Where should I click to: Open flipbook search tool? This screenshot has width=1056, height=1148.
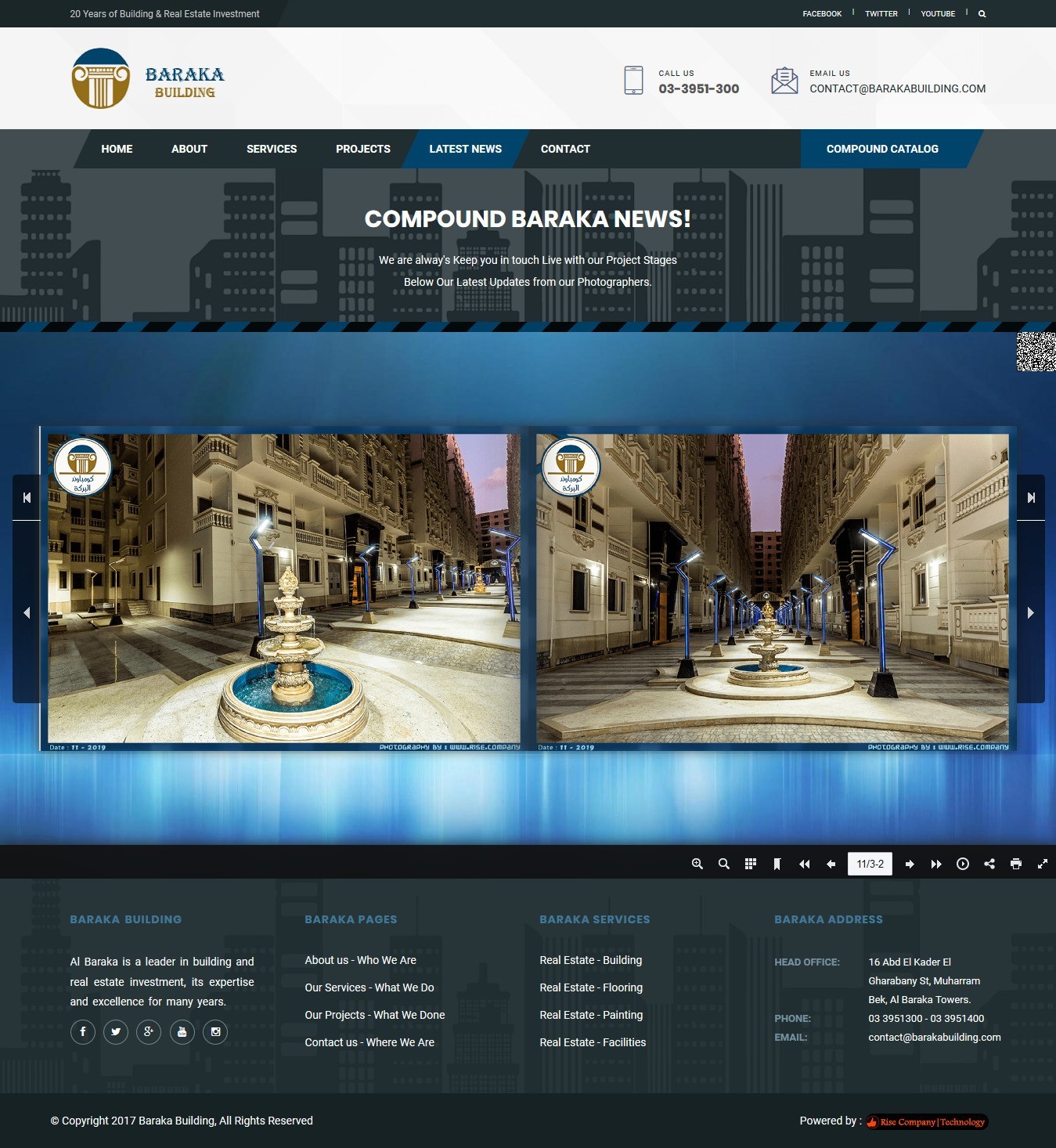(724, 864)
